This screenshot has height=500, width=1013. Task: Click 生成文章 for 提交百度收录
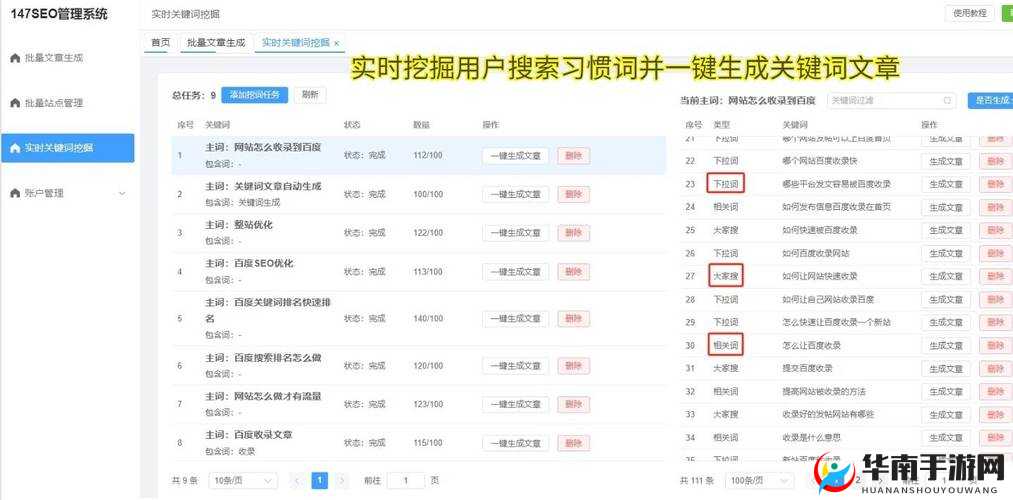click(x=946, y=369)
